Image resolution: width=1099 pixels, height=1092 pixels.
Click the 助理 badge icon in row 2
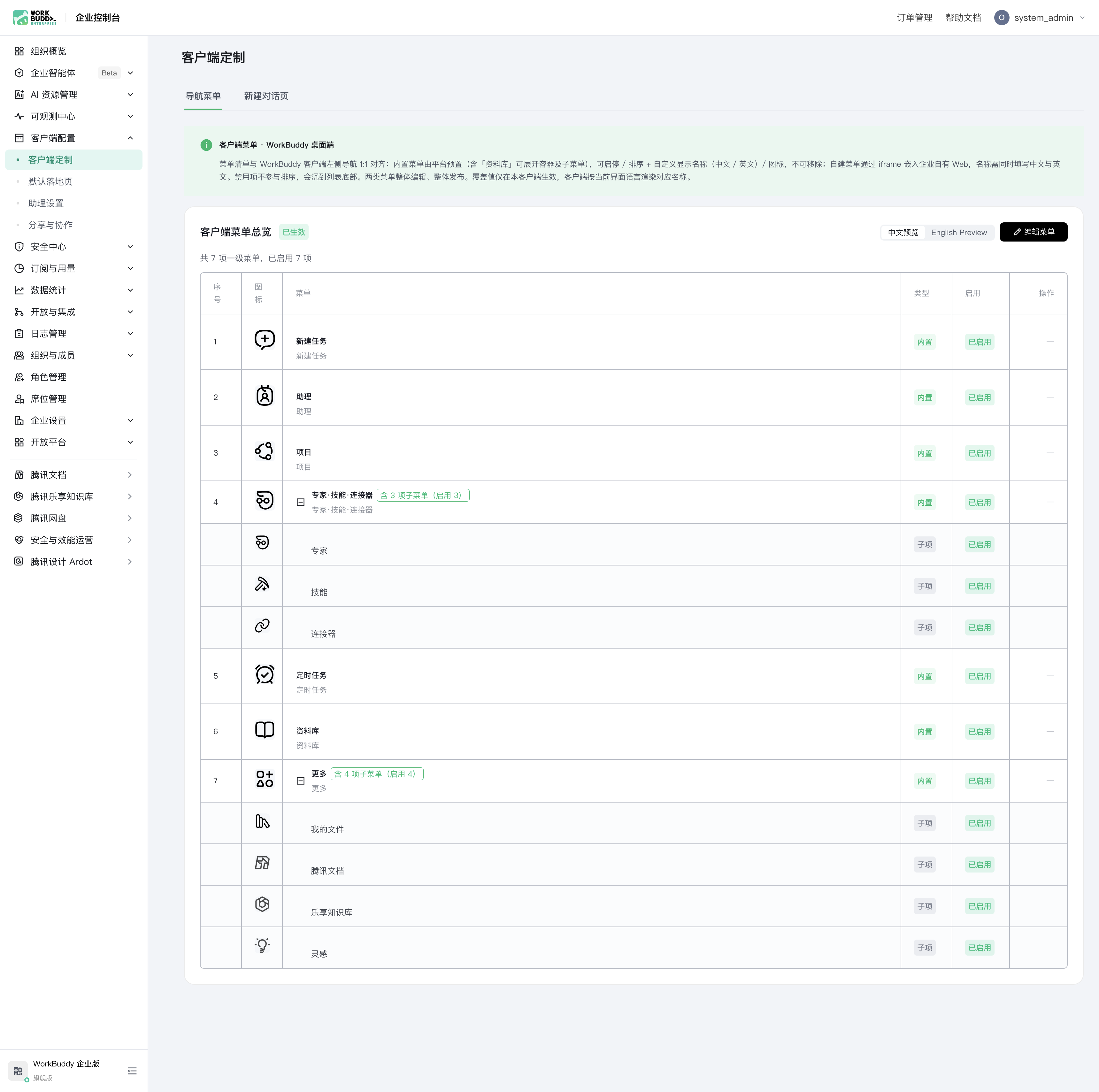click(x=265, y=395)
